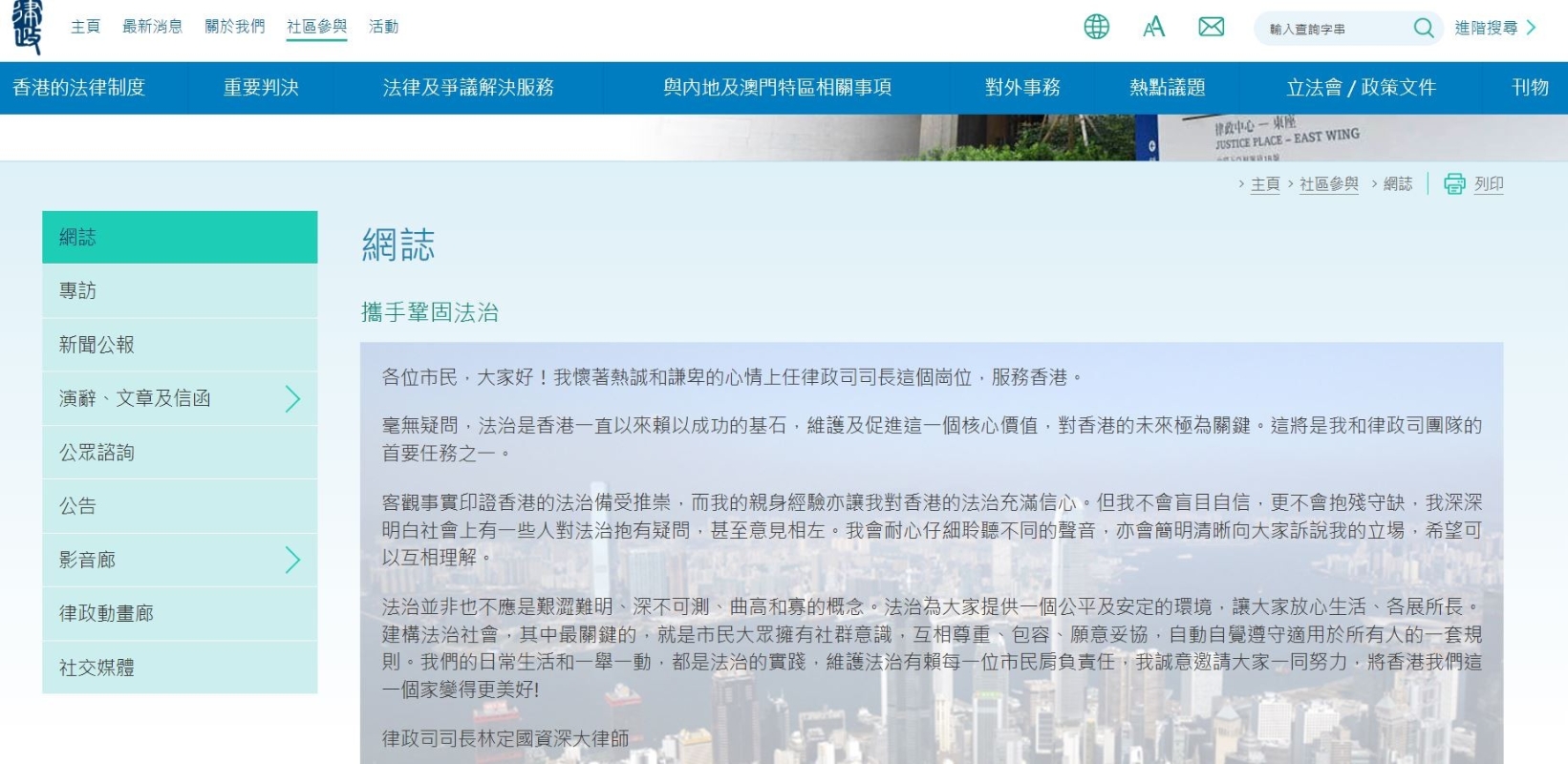This screenshot has height=764, width=1568.
Task: Click the 列印 print link
Action: tap(1488, 184)
